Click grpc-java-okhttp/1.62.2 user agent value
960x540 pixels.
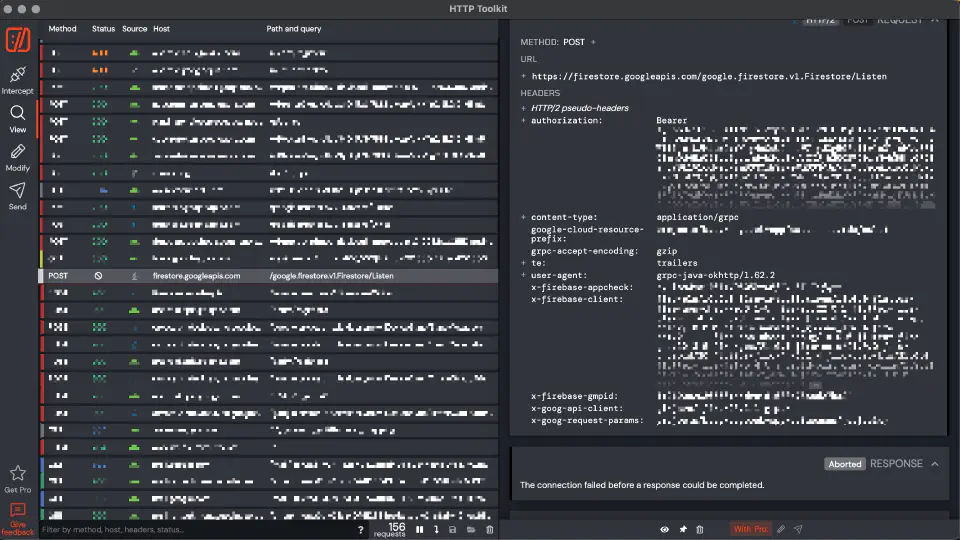coord(716,276)
